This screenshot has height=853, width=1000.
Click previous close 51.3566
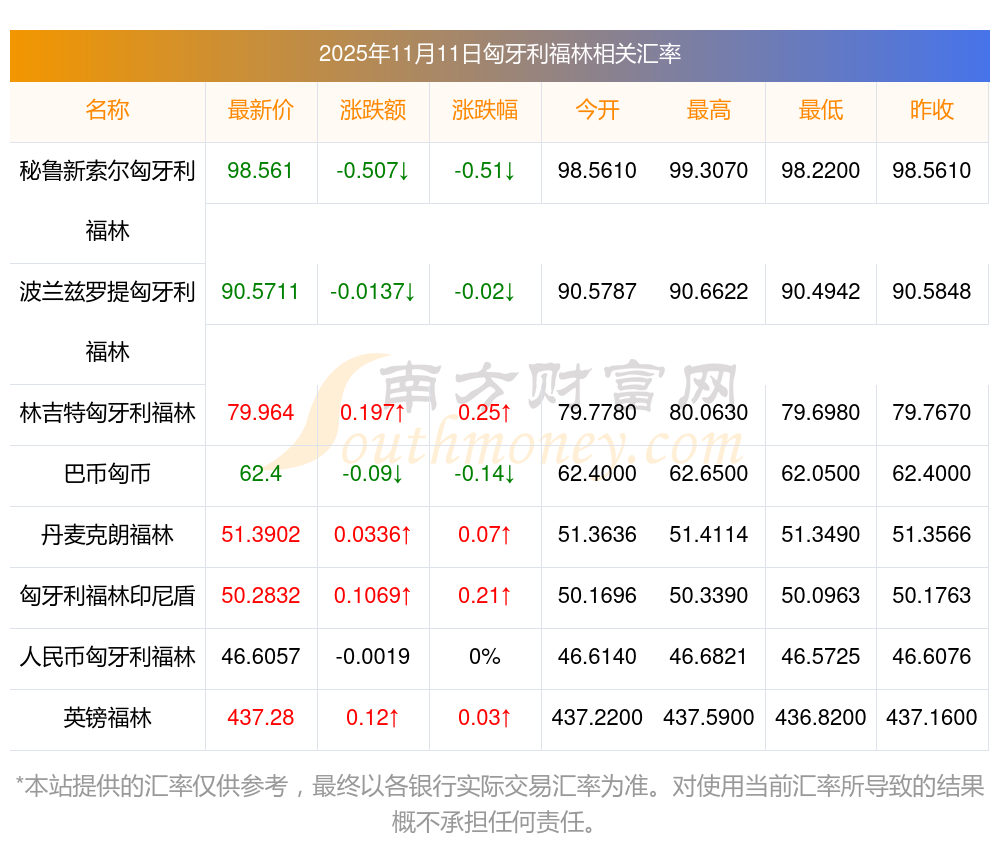pos(932,535)
